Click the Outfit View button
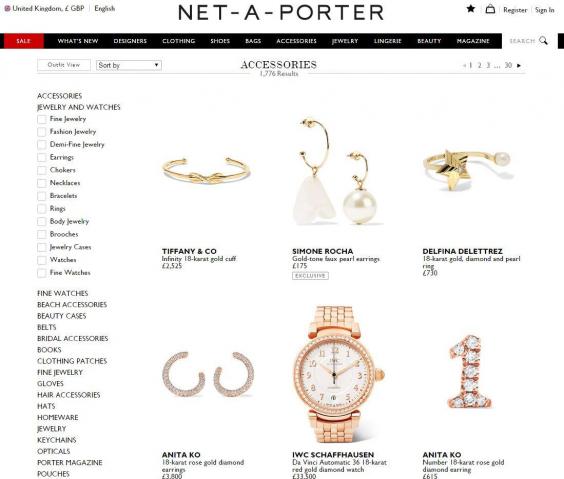The width and height of the screenshot is (564, 479). coord(64,65)
